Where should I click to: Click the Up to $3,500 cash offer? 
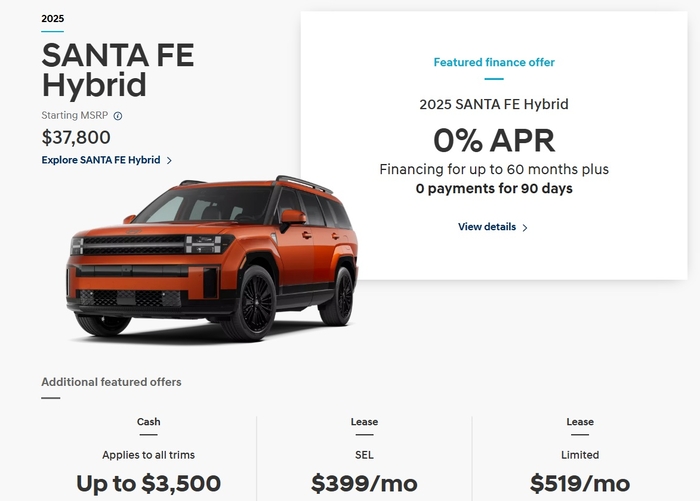pyautogui.click(x=149, y=483)
